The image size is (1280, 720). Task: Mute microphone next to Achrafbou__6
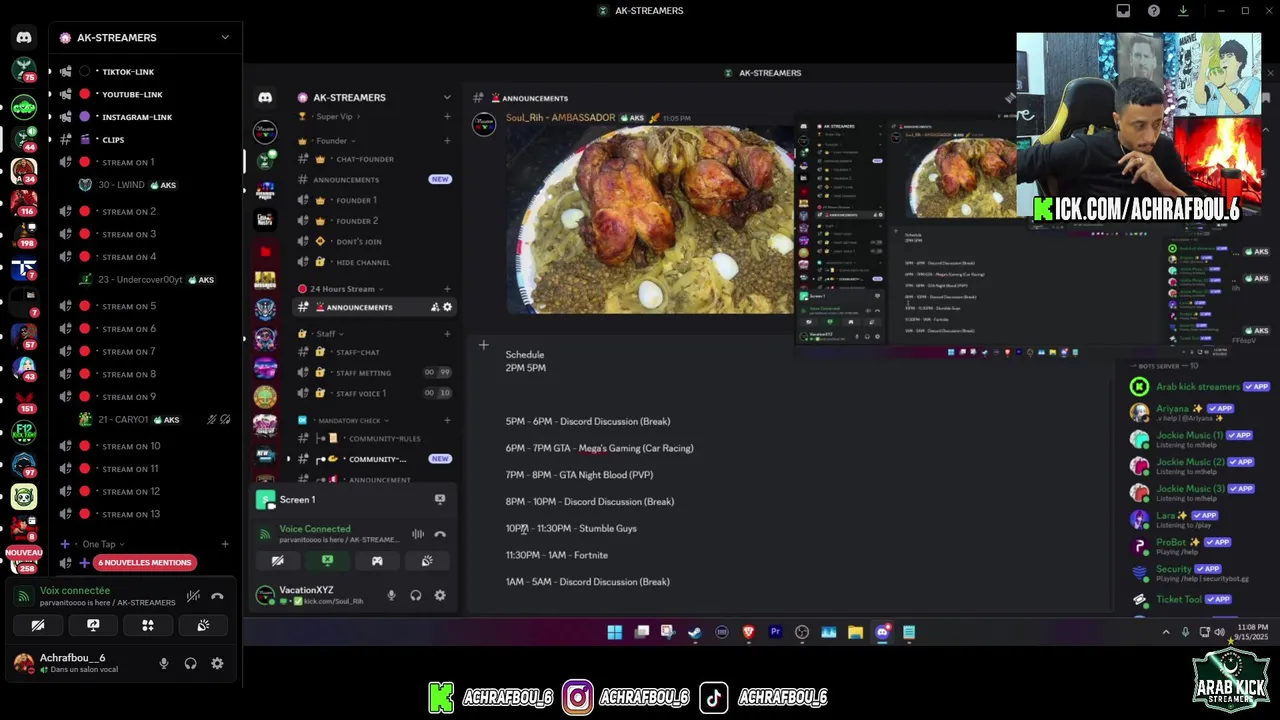pyautogui.click(x=164, y=663)
